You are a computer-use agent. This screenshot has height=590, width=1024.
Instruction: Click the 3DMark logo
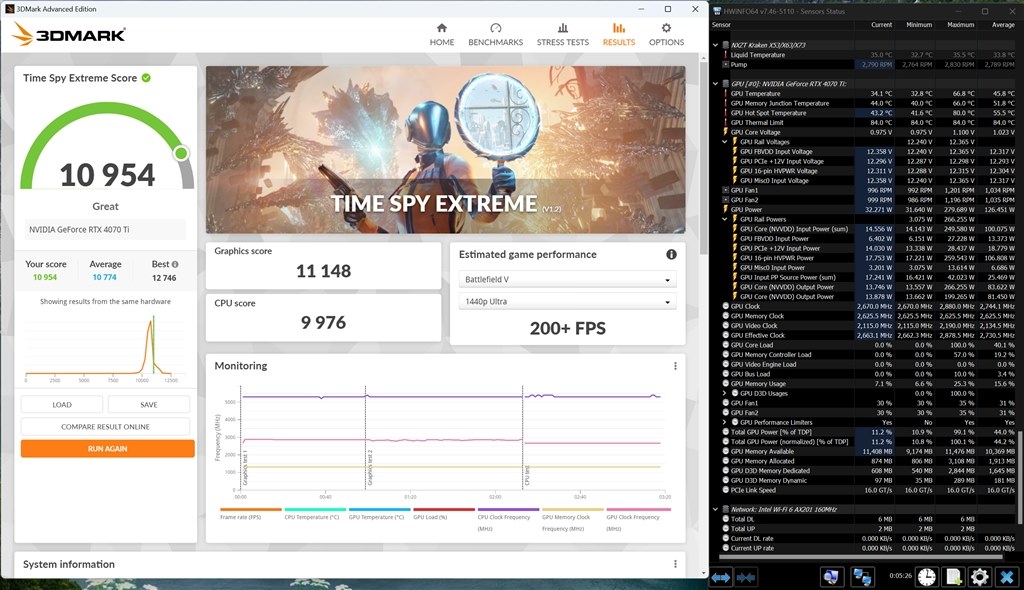[69, 34]
